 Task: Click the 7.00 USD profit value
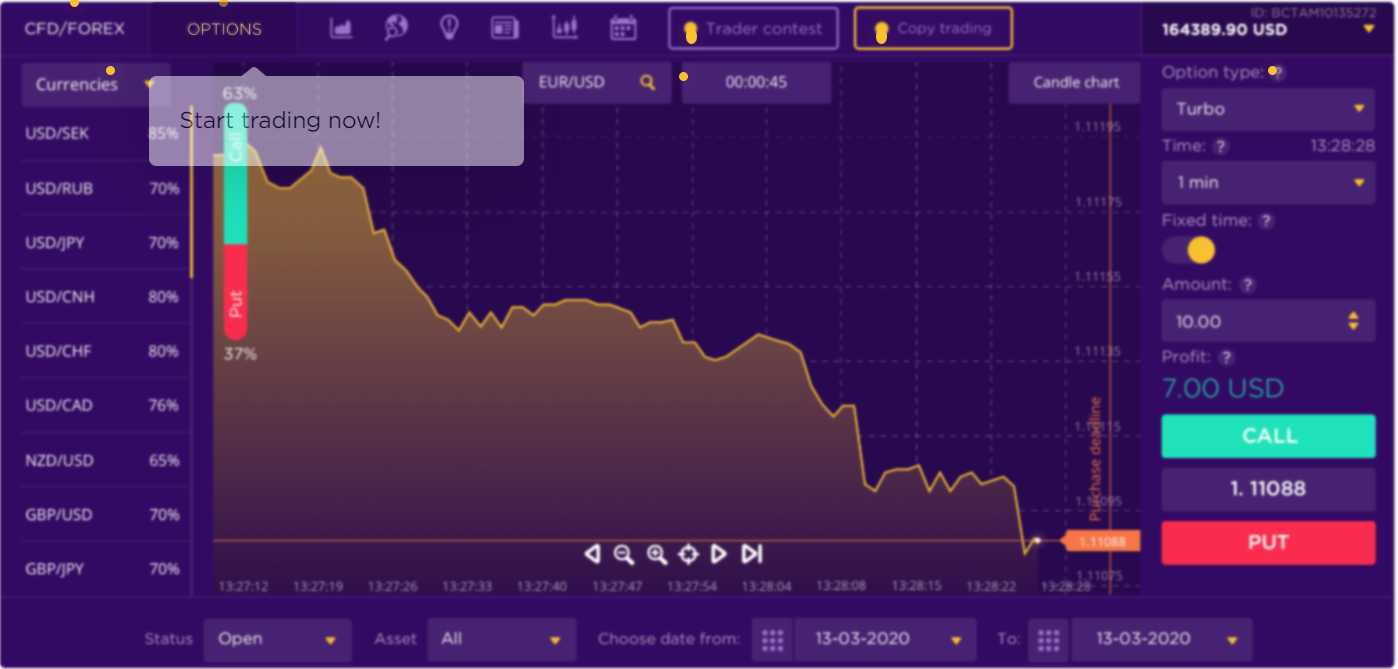click(1223, 389)
